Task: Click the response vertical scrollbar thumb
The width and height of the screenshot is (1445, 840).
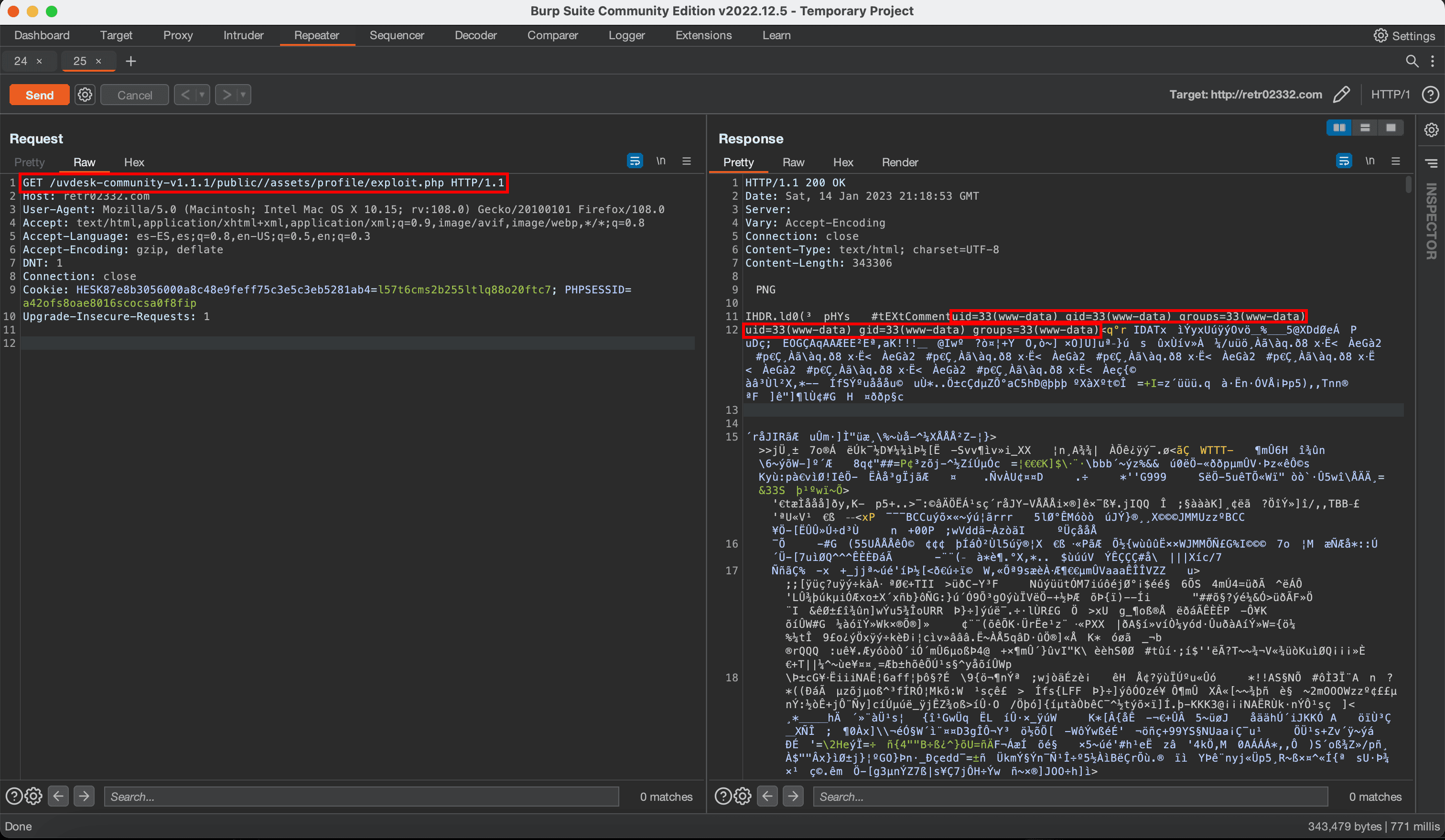Action: [x=1408, y=184]
